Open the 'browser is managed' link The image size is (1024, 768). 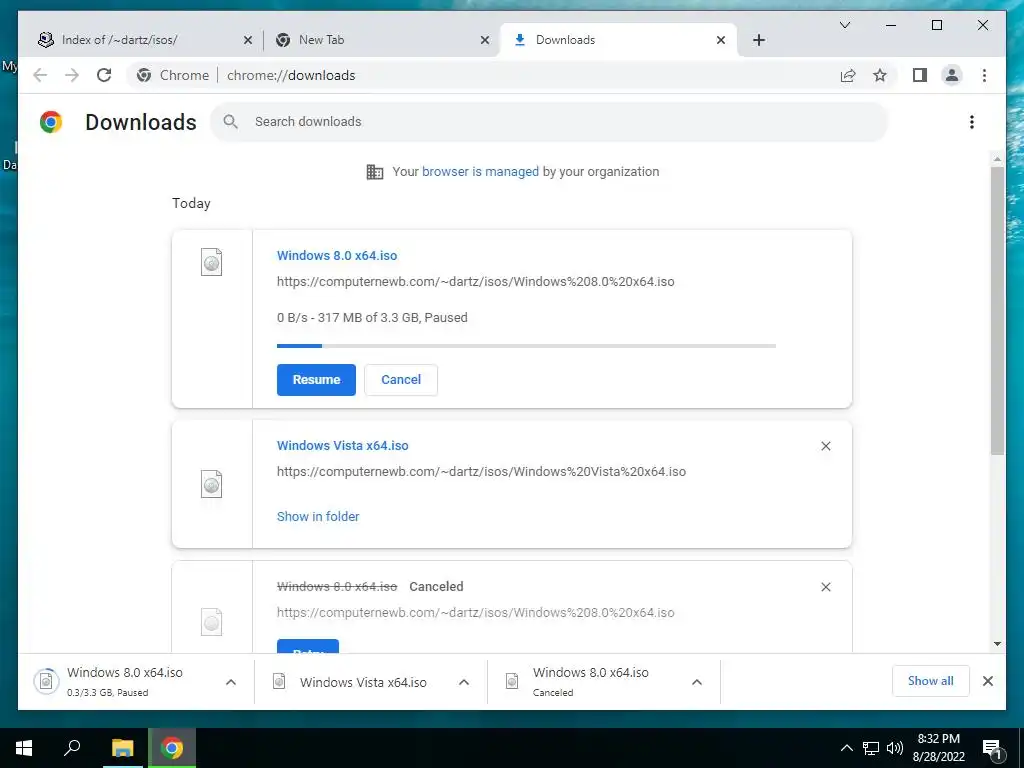[480, 172]
